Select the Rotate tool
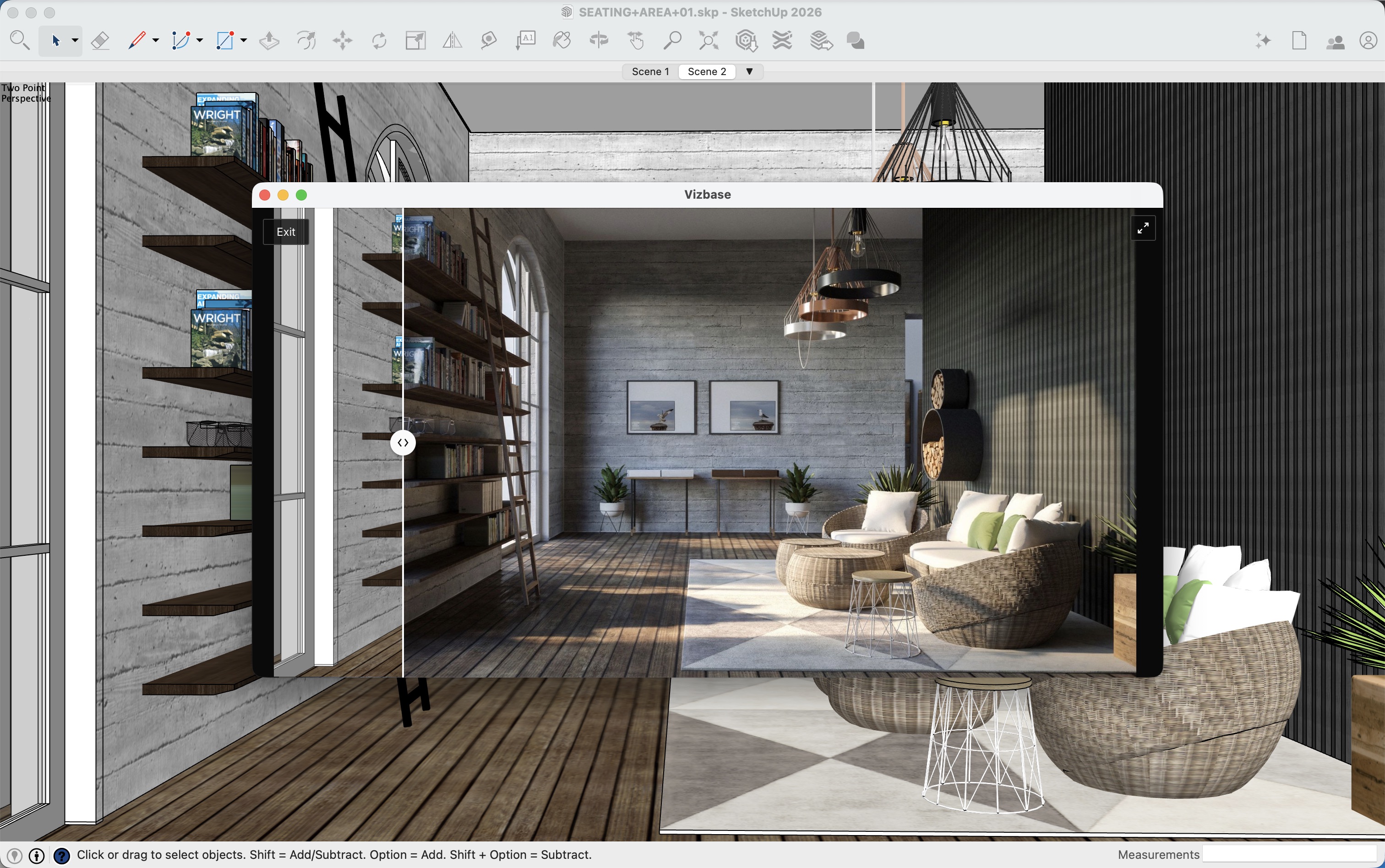This screenshot has width=1385, height=868. coord(379,41)
